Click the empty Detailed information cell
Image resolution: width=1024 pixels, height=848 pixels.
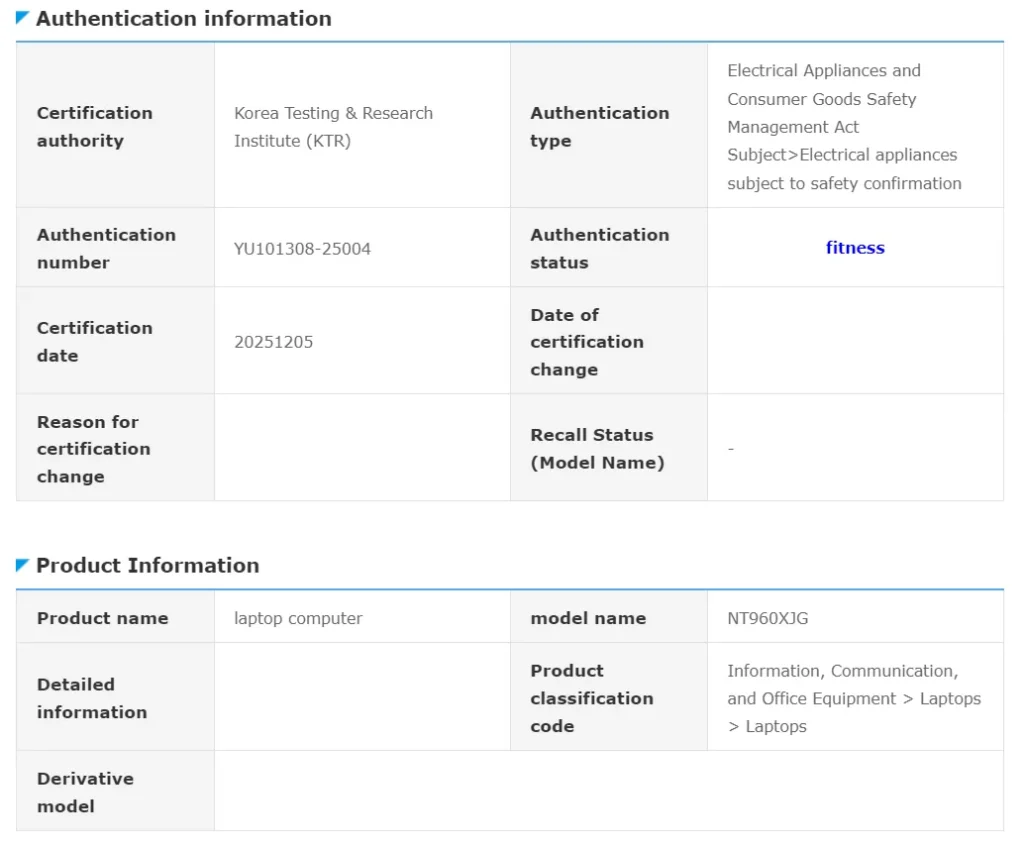click(x=362, y=697)
